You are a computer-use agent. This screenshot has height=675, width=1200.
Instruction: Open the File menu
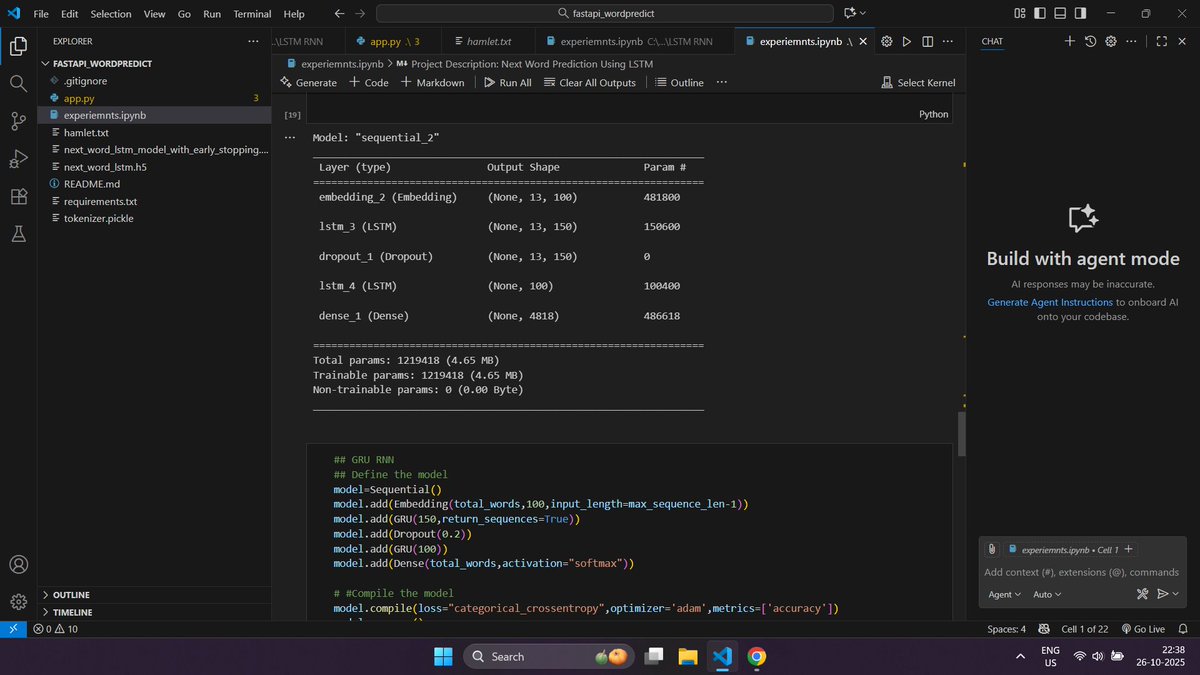(x=41, y=14)
